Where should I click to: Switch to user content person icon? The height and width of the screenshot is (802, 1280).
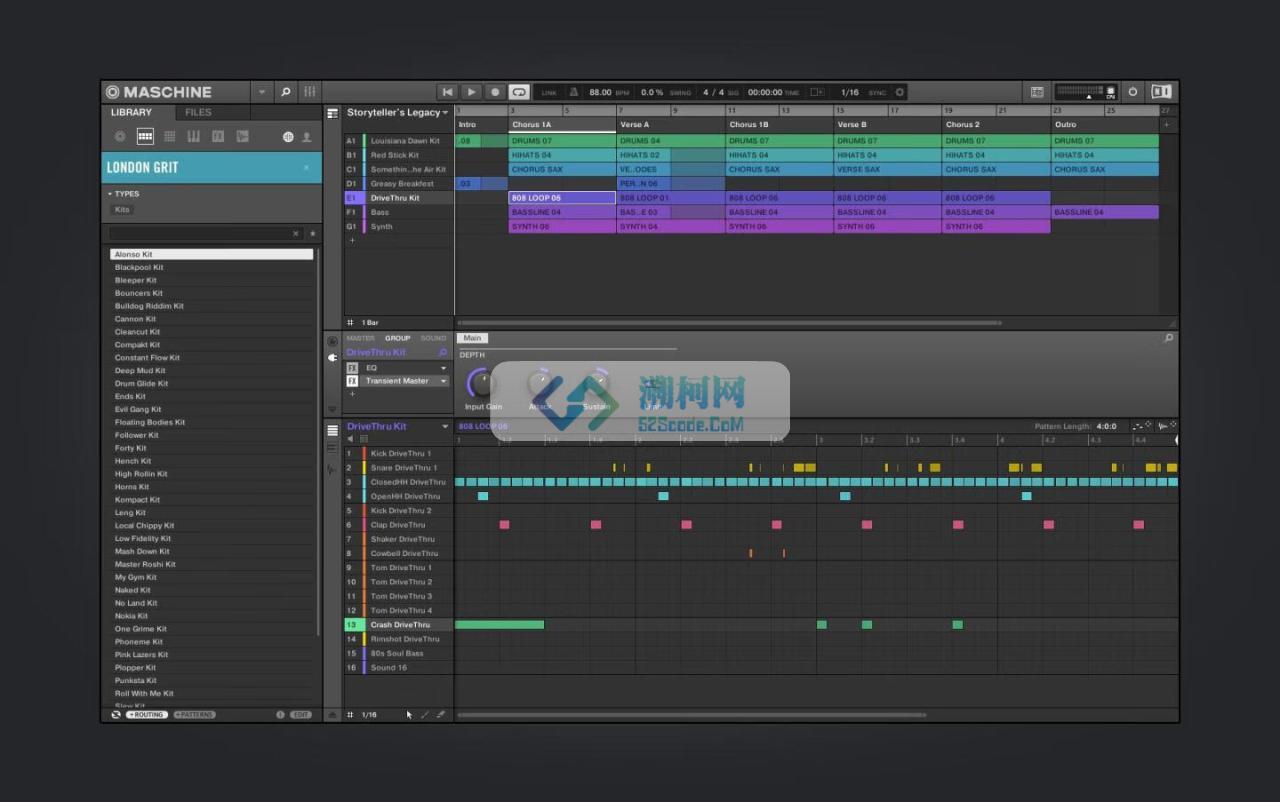306,136
